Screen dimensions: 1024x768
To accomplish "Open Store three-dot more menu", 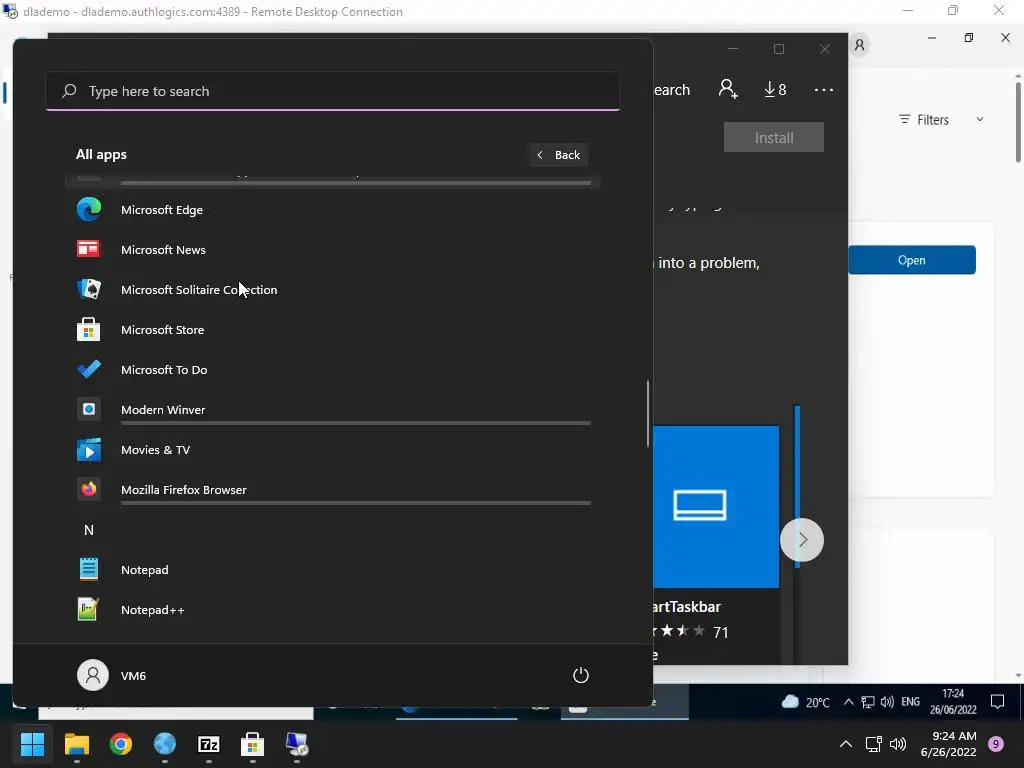I will point(824,89).
